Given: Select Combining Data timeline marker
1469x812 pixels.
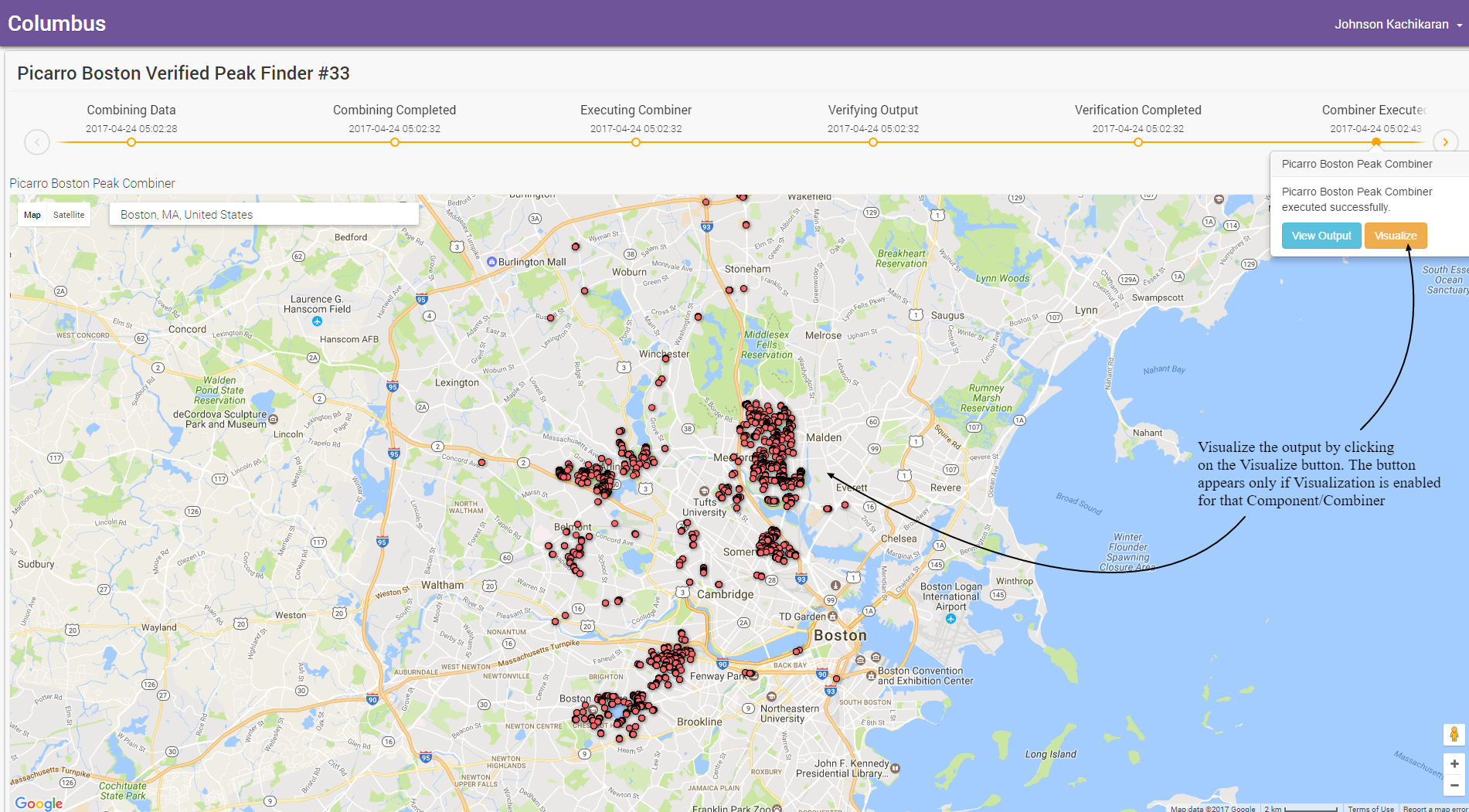Looking at the screenshot, I should pyautogui.click(x=131, y=142).
